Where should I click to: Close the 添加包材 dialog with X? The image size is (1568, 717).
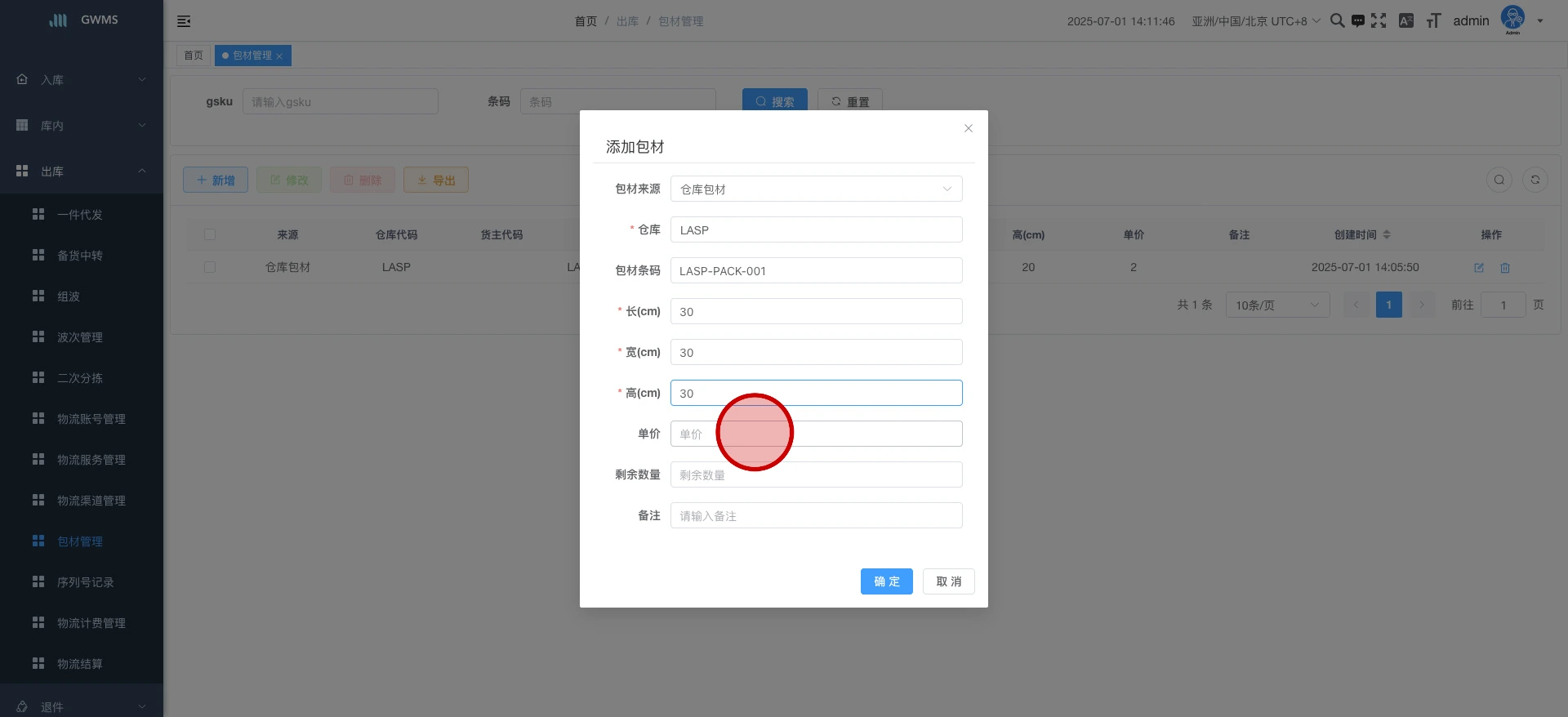968,128
